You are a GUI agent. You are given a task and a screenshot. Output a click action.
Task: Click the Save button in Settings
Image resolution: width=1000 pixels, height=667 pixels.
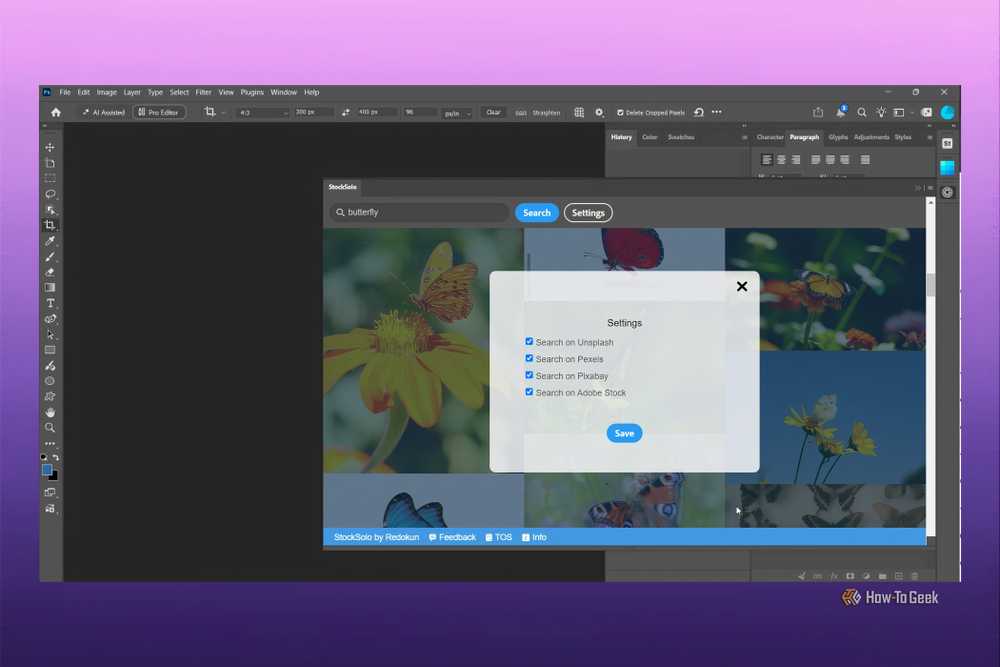(624, 434)
